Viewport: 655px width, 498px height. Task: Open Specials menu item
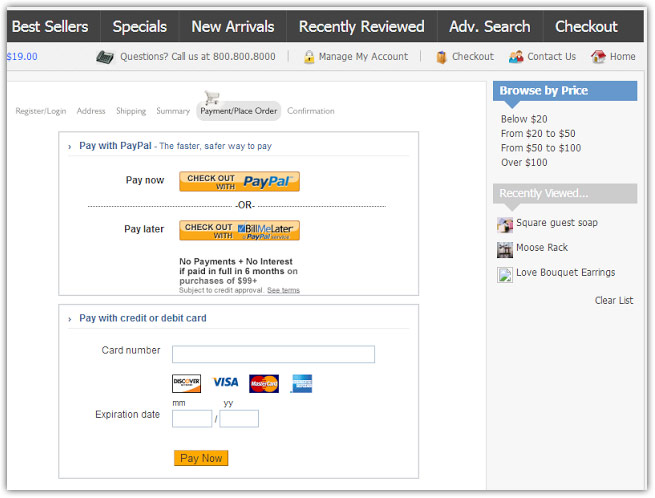pos(140,27)
